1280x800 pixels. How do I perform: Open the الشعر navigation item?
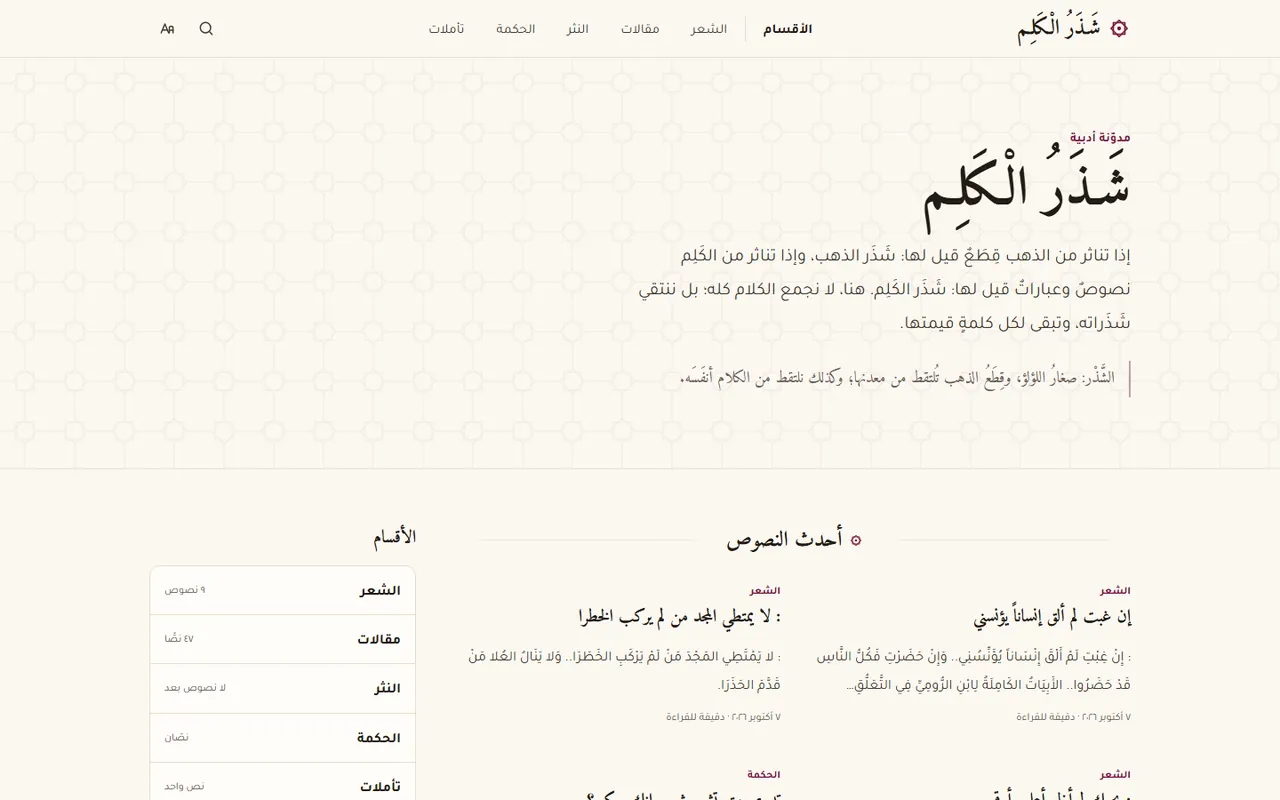coord(709,29)
